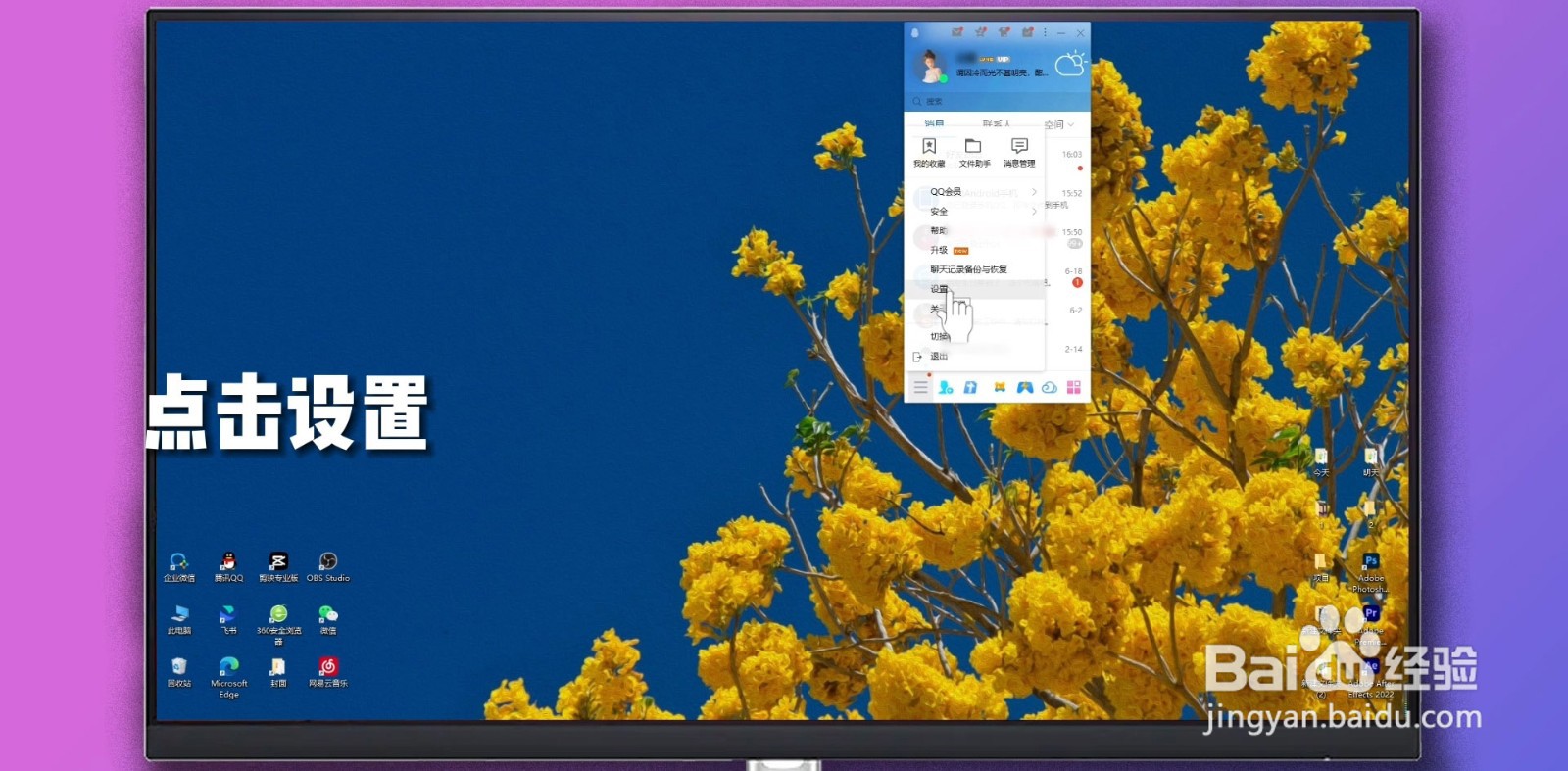Open the cloud icon in QQ bottom bar

pyautogui.click(x=1050, y=387)
